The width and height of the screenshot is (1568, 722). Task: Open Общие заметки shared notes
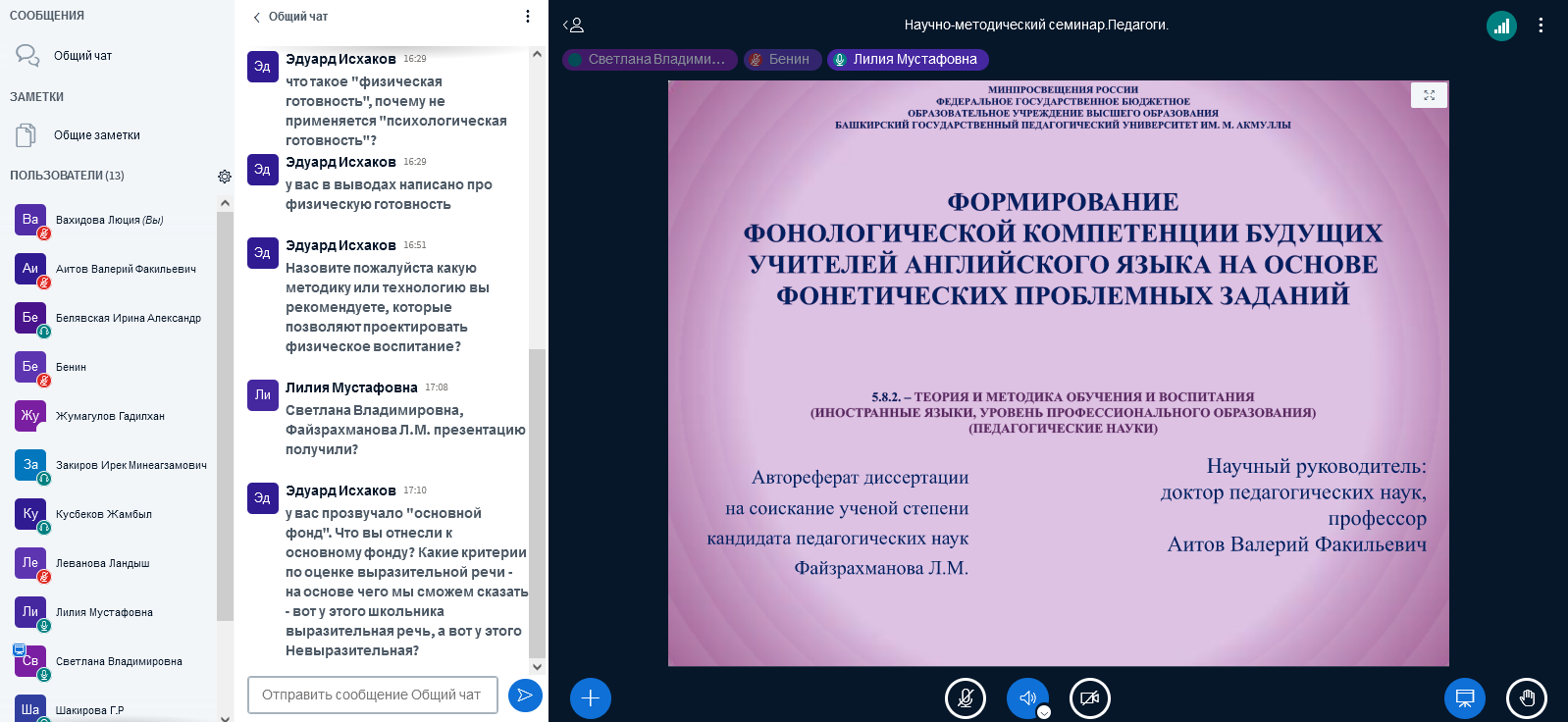click(96, 135)
